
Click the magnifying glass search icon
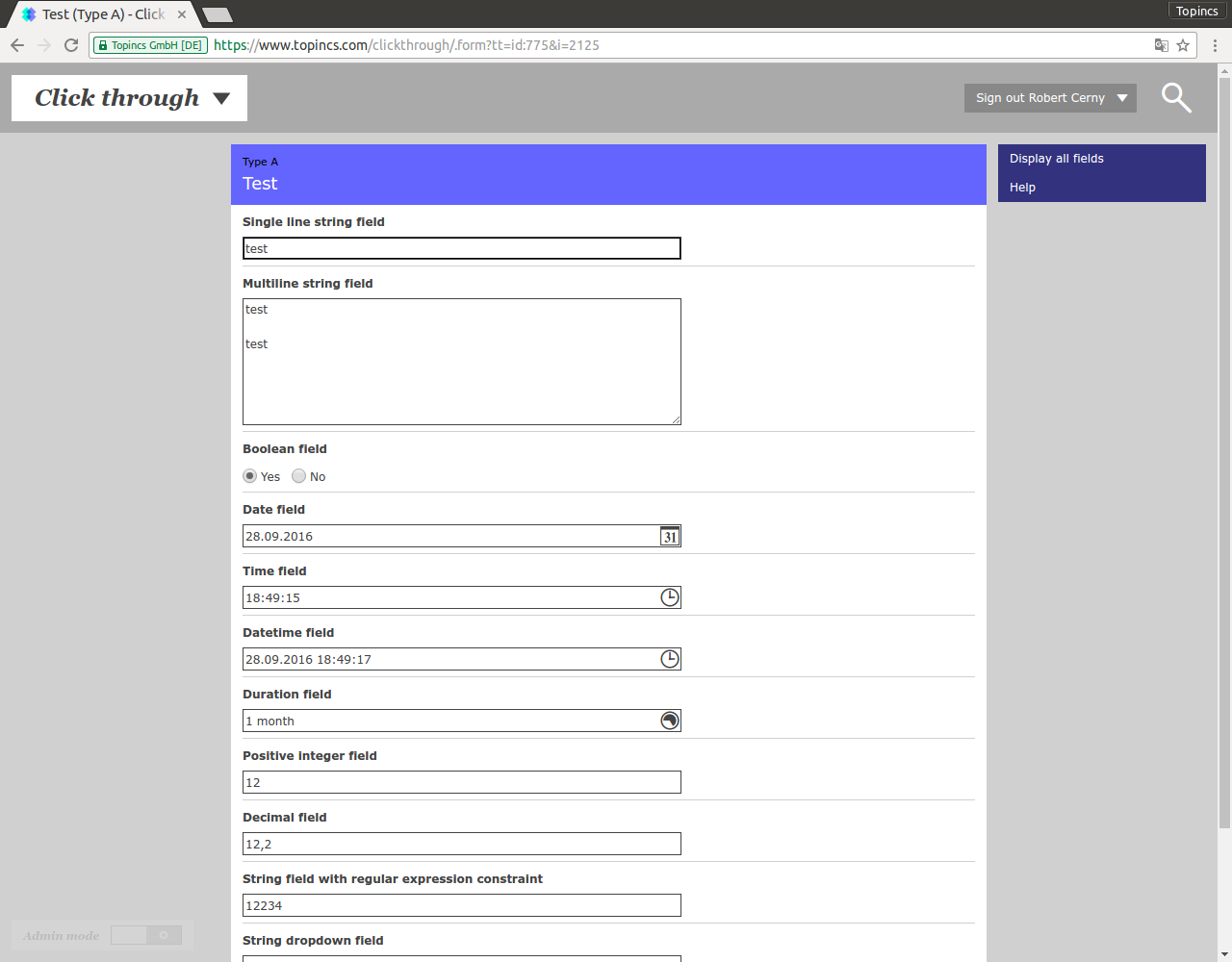tap(1175, 97)
